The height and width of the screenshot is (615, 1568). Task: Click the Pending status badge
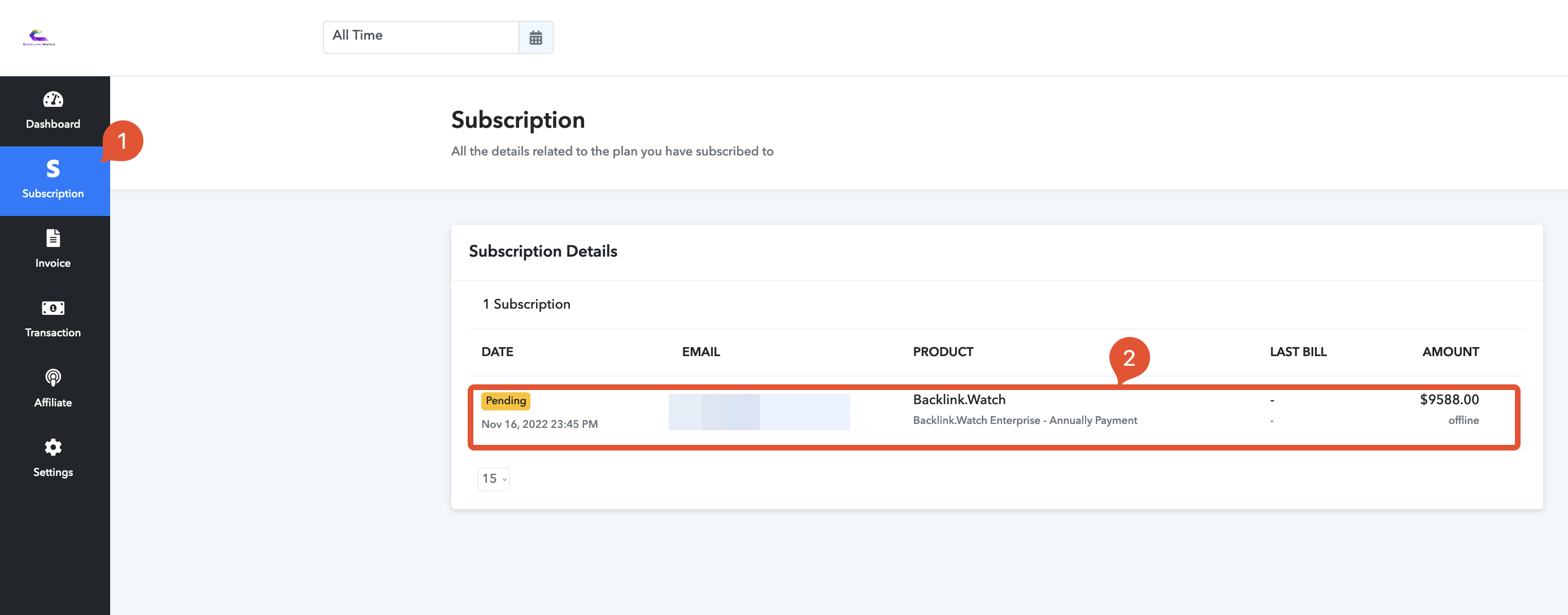(506, 401)
